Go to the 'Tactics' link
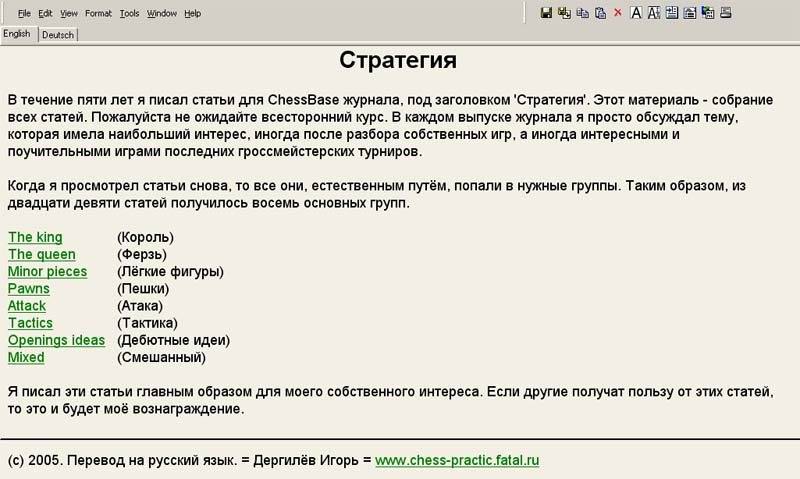 (x=30, y=323)
